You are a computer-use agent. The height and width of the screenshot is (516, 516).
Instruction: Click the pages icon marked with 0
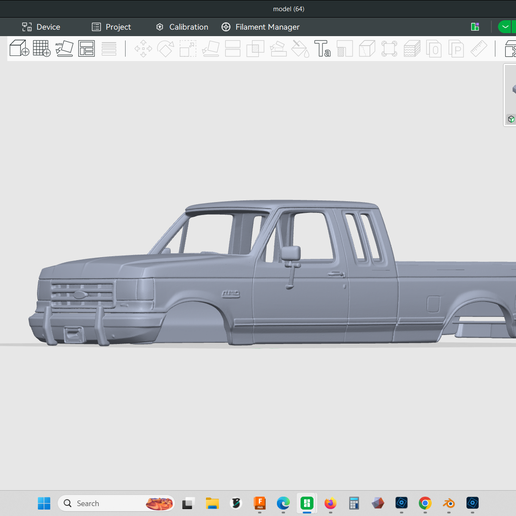click(434, 49)
